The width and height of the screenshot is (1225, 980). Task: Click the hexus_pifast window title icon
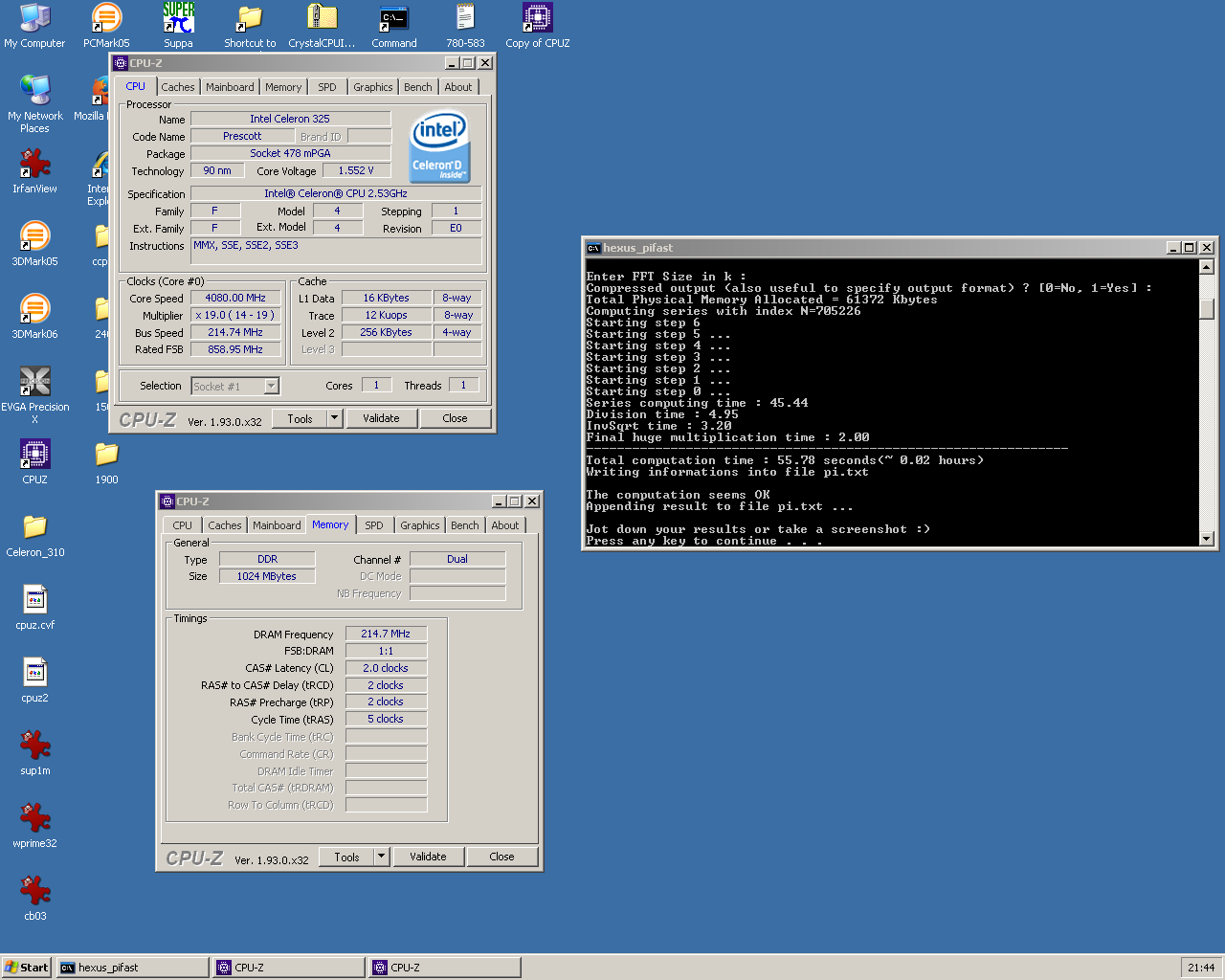[x=593, y=248]
